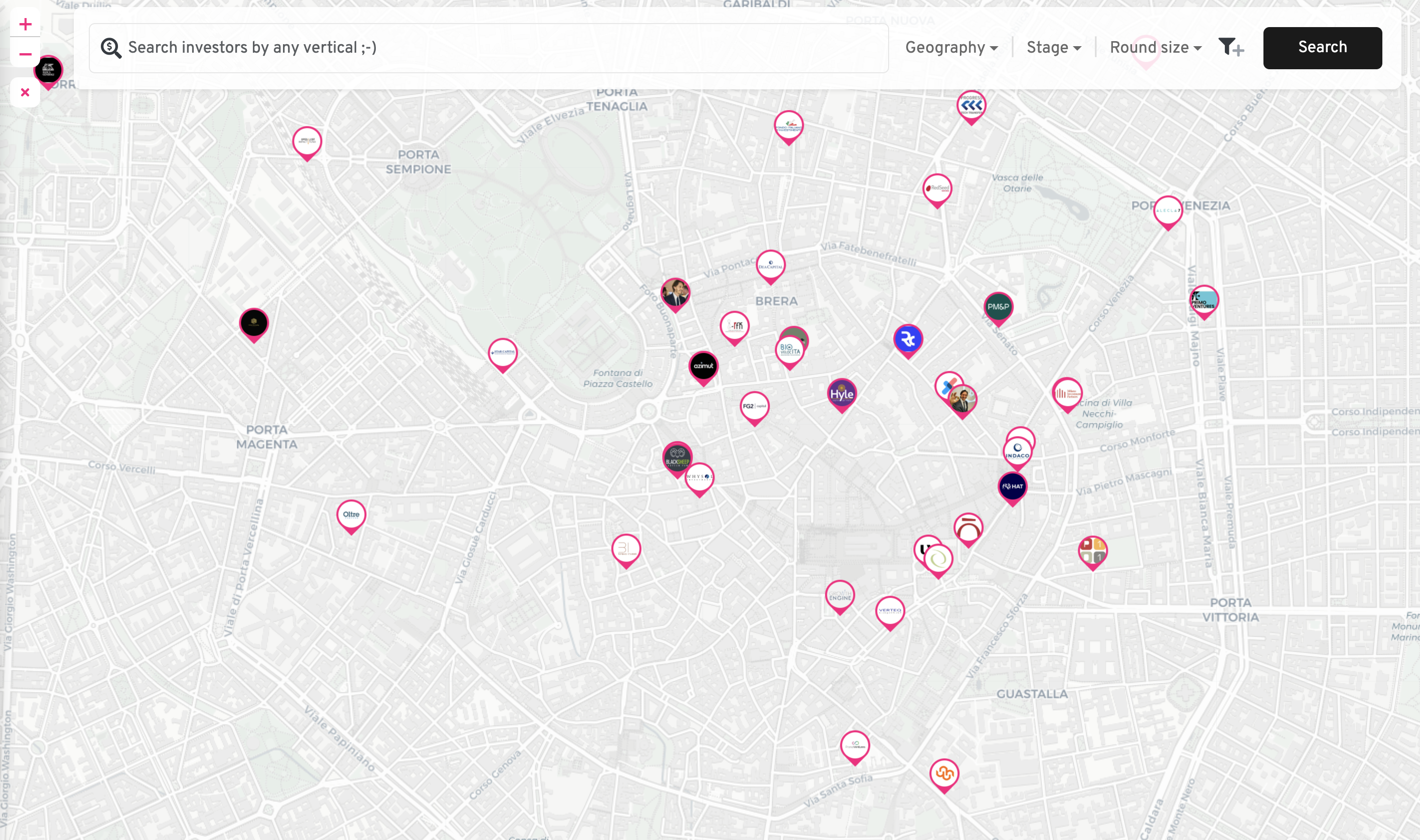Open the Hyle investor map pin

[841, 394]
